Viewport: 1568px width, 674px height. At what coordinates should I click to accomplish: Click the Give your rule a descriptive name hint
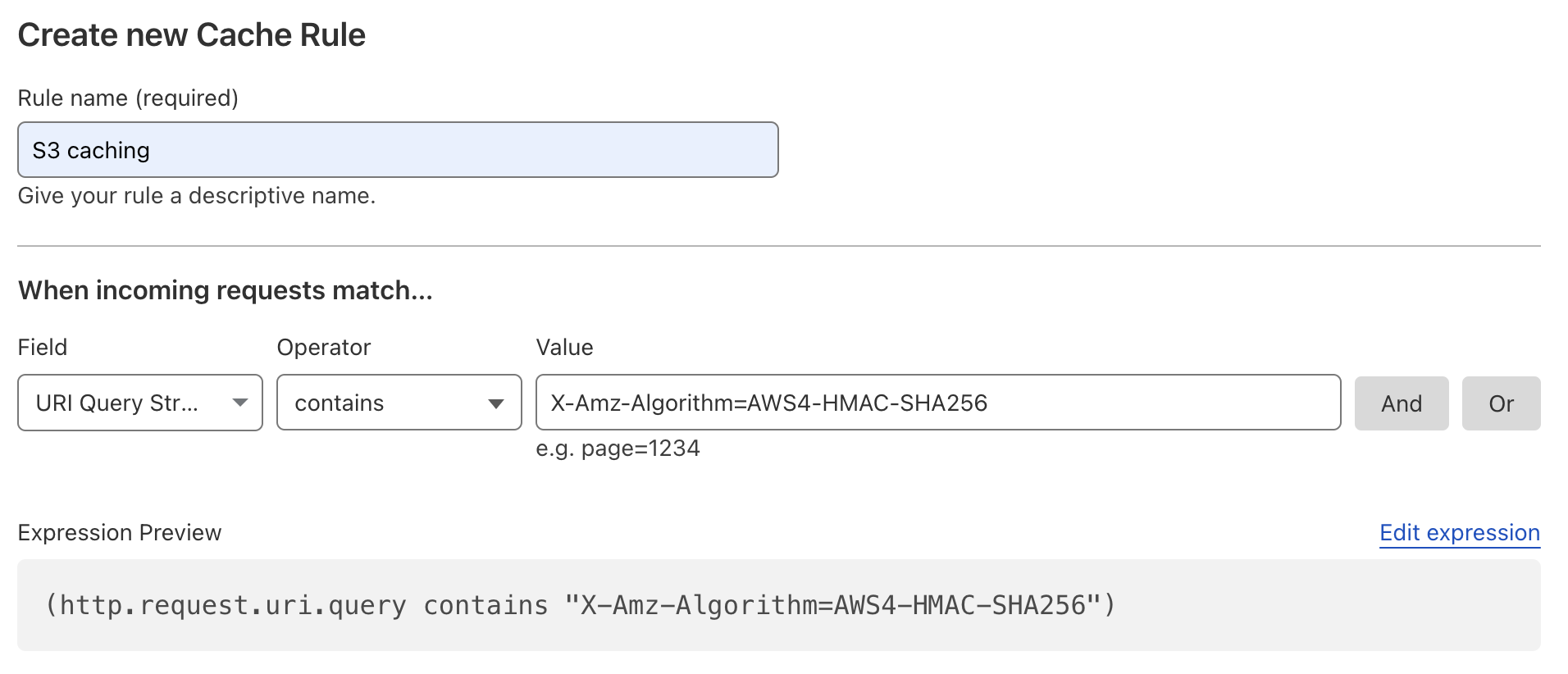tap(197, 196)
